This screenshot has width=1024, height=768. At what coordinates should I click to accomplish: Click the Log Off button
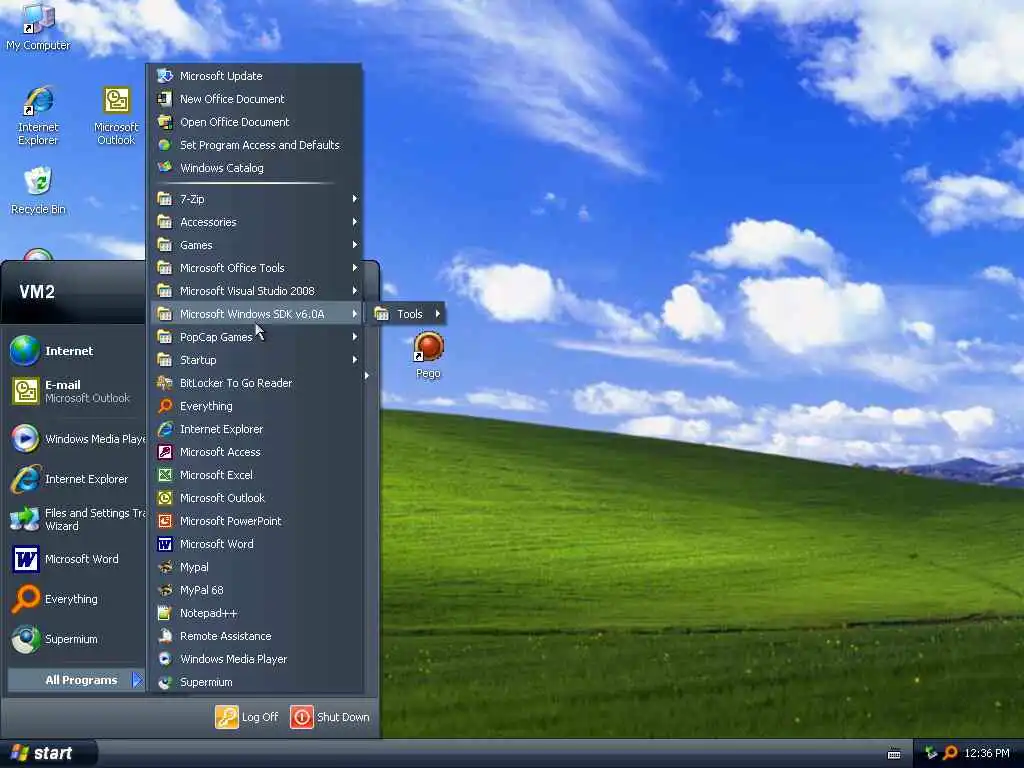pyautogui.click(x=248, y=717)
